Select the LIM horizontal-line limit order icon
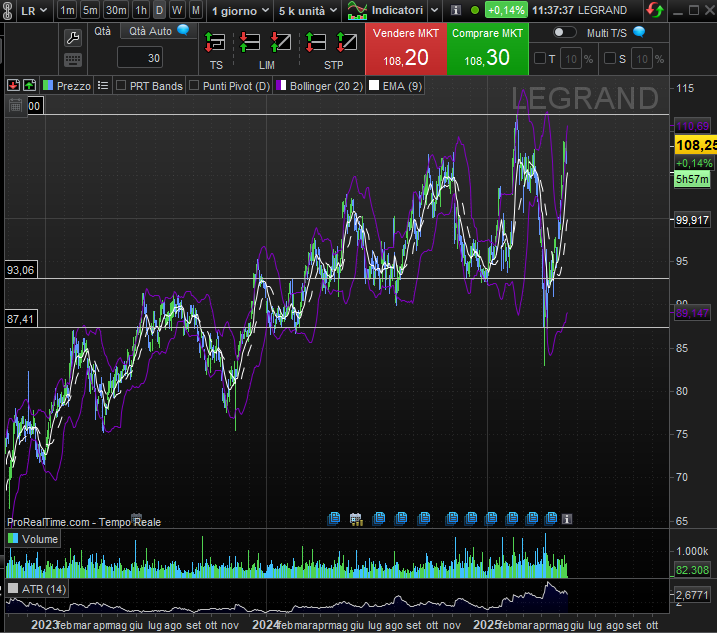717x633 pixels. [250, 42]
